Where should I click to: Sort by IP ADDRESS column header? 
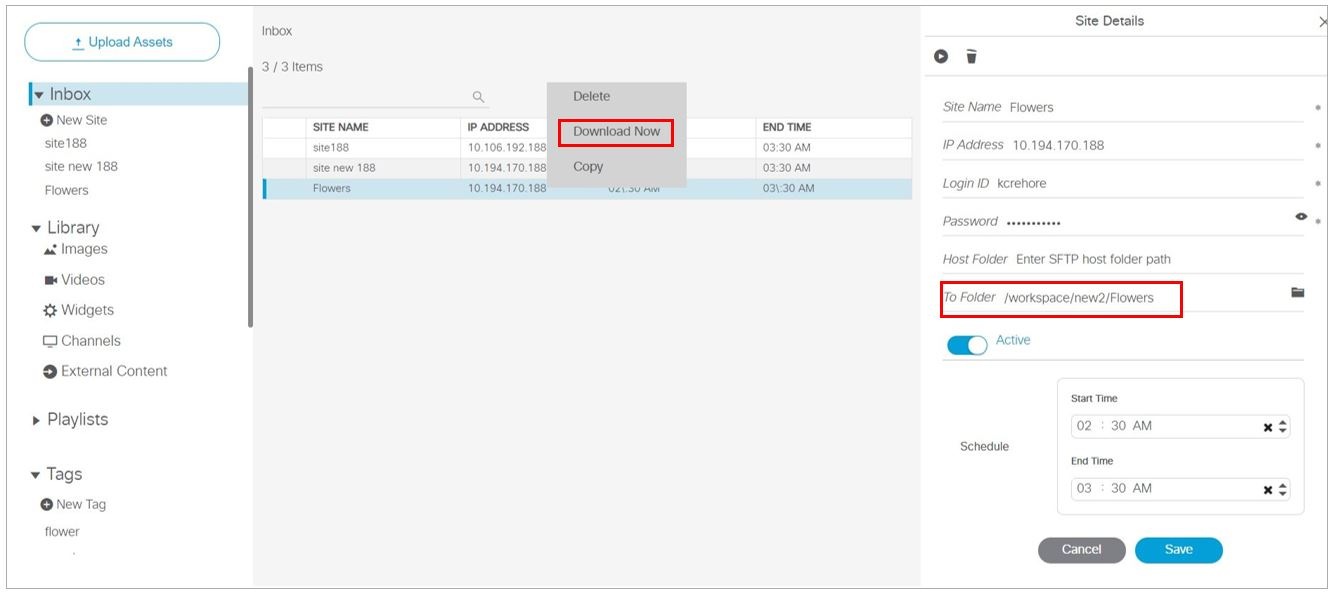pyautogui.click(x=498, y=128)
